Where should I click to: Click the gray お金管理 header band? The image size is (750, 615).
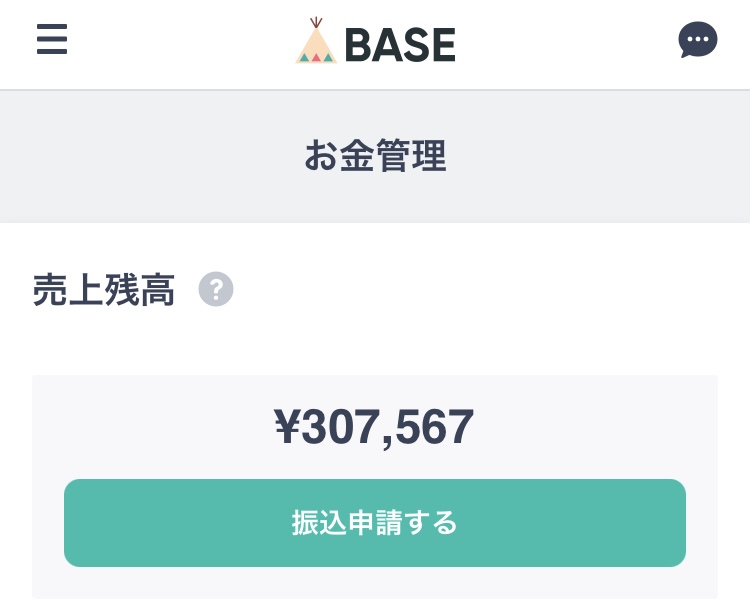pyautogui.click(x=600, y=157)
